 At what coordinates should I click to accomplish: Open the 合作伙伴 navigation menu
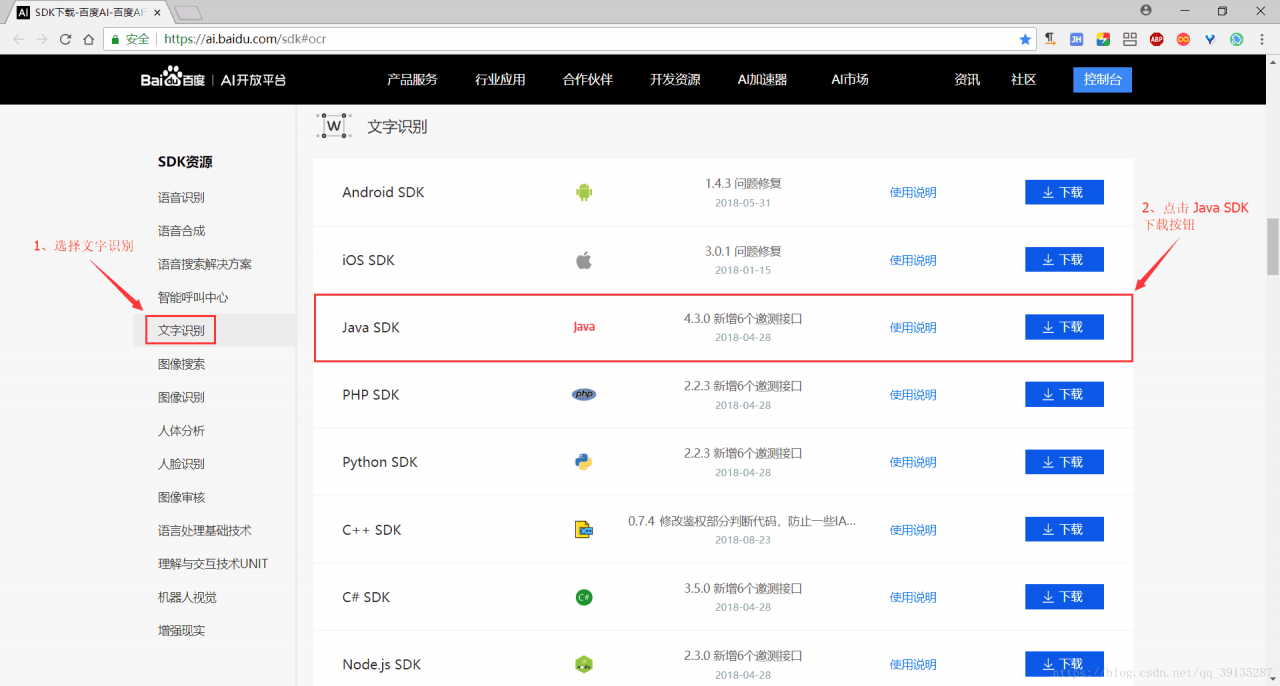point(588,80)
